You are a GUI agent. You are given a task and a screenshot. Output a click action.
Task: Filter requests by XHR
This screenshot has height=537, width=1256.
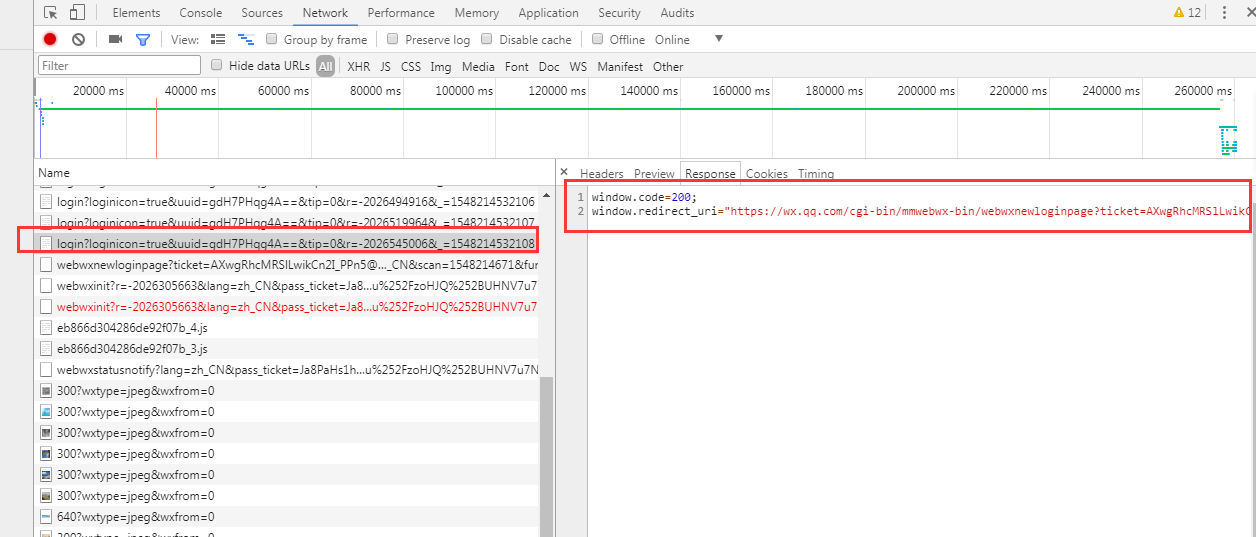point(358,66)
